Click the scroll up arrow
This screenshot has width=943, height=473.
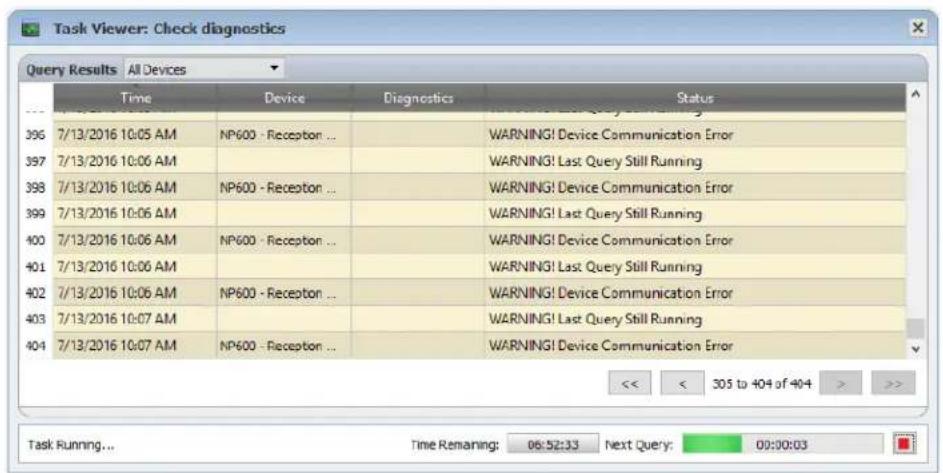pos(915,94)
